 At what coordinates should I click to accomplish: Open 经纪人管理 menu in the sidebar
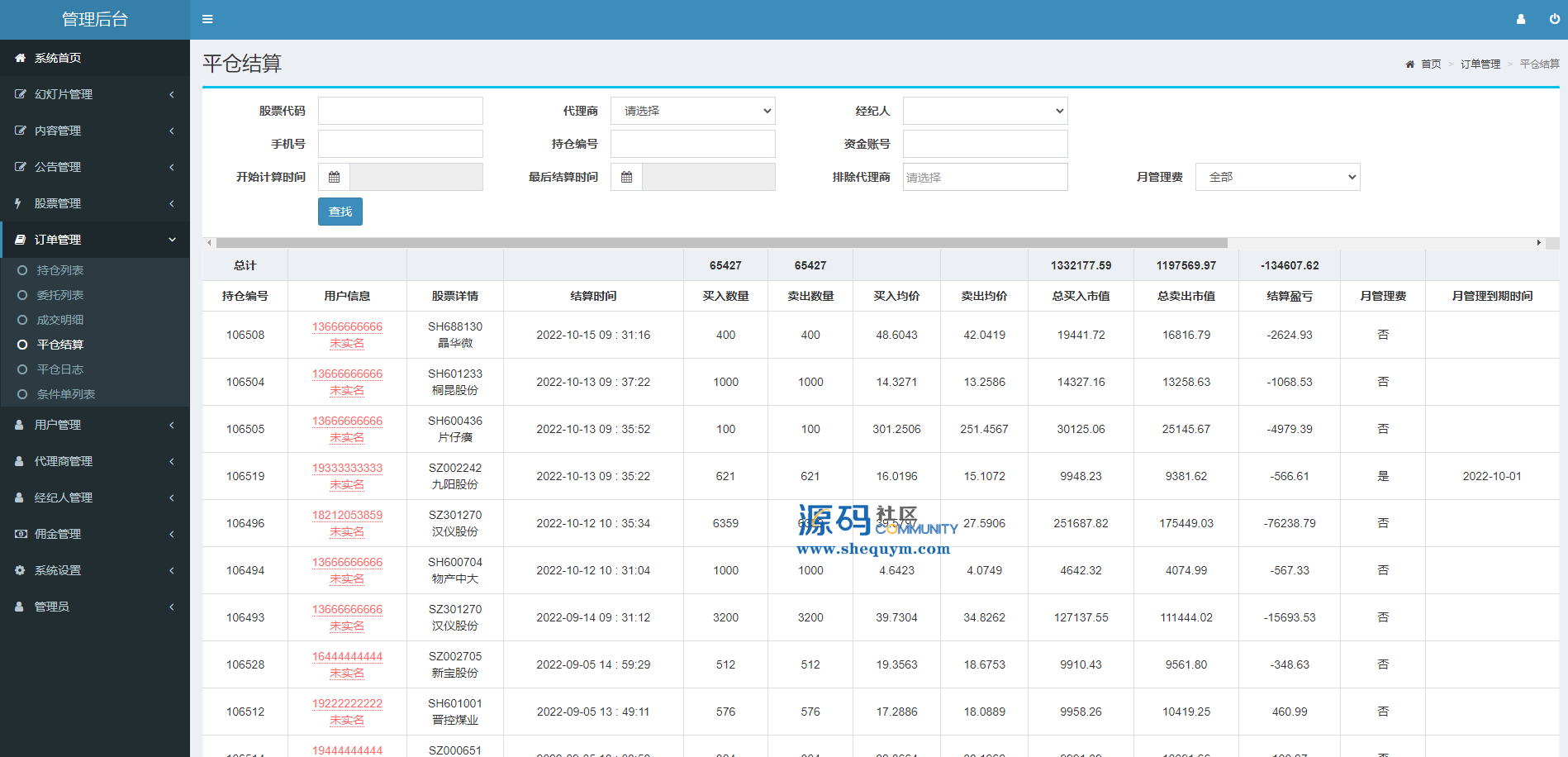pyautogui.click(x=95, y=498)
